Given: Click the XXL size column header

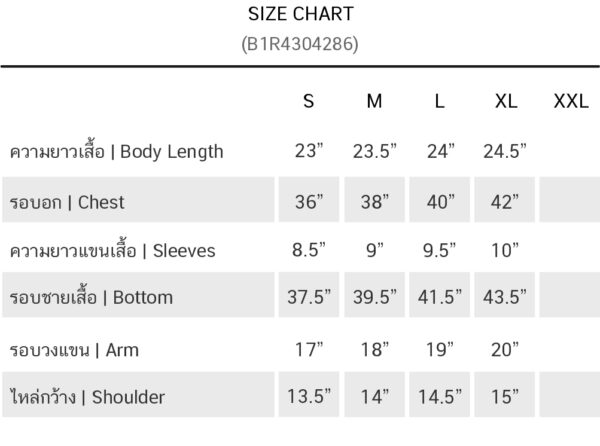Looking at the screenshot, I should (x=571, y=101).
